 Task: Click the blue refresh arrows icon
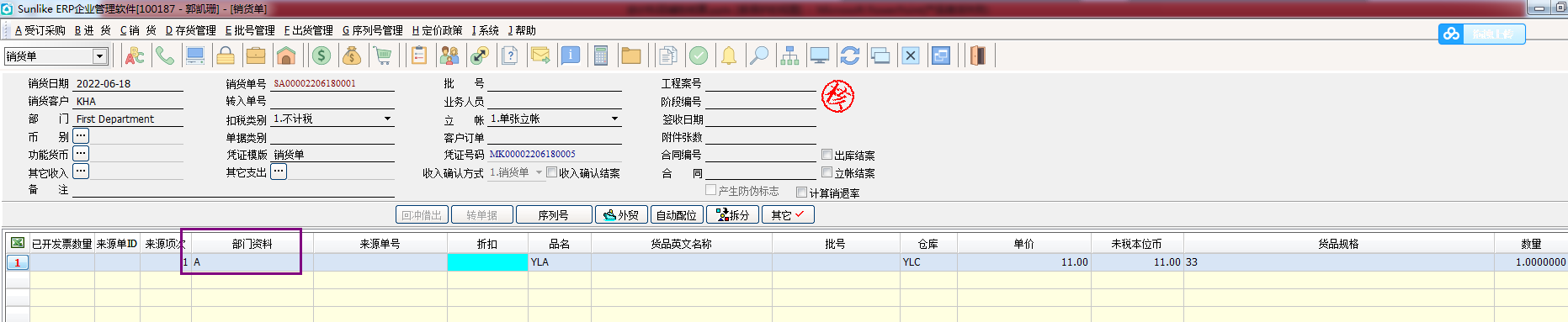pos(850,56)
